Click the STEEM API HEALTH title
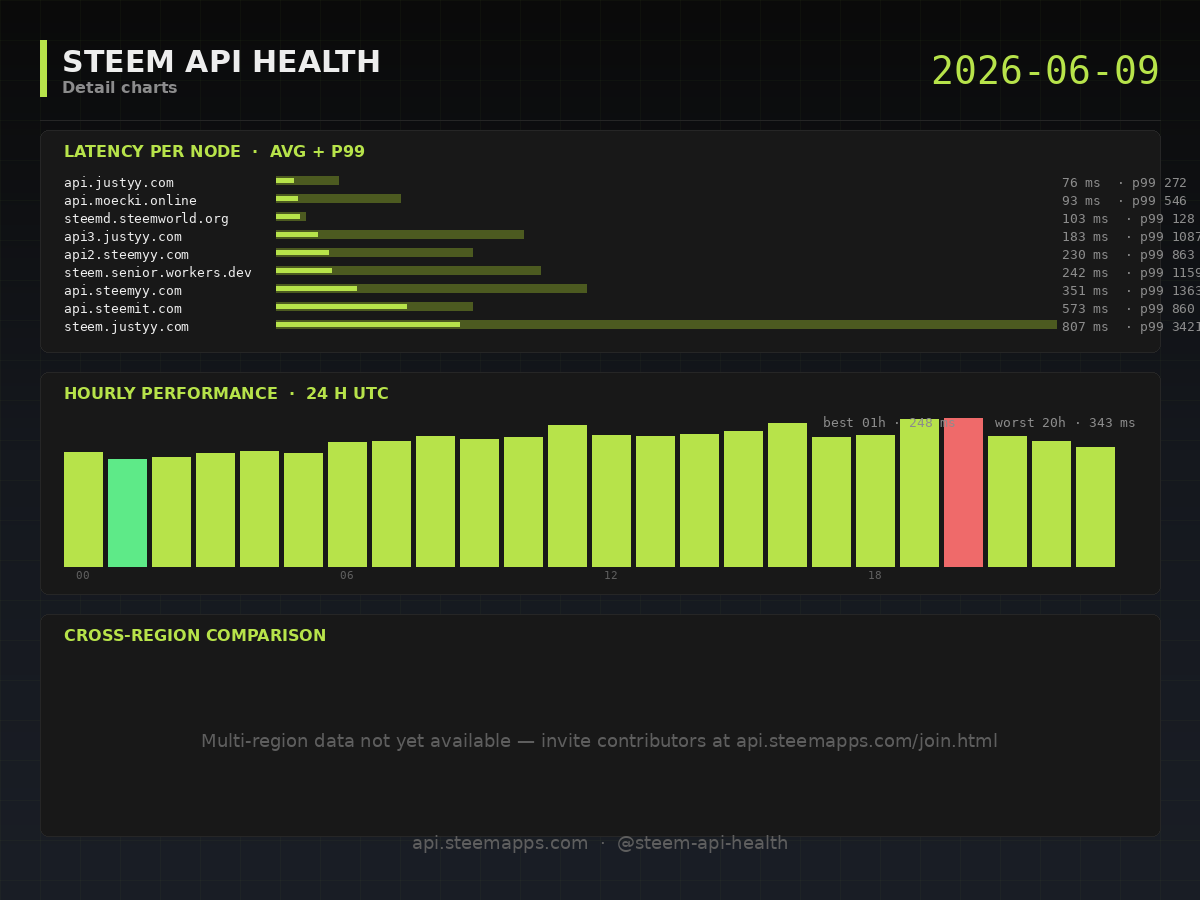The height and width of the screenshot is (900, 1200). coord(221,62)
